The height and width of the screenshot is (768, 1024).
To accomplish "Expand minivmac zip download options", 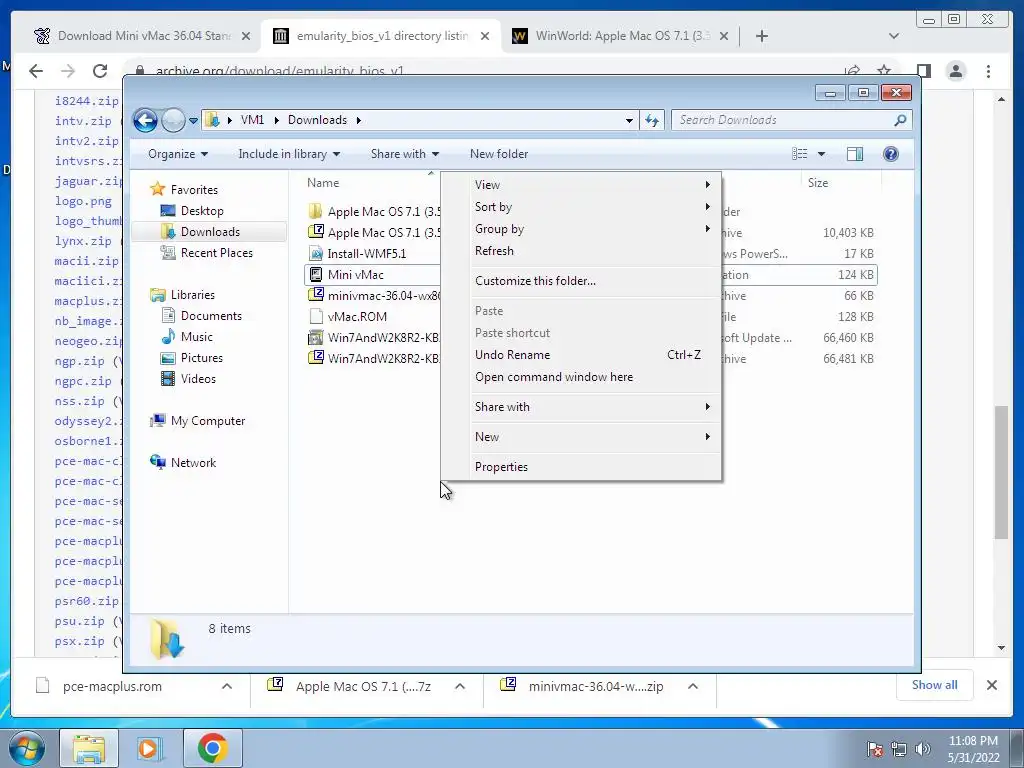I will [x=693, y=686].
